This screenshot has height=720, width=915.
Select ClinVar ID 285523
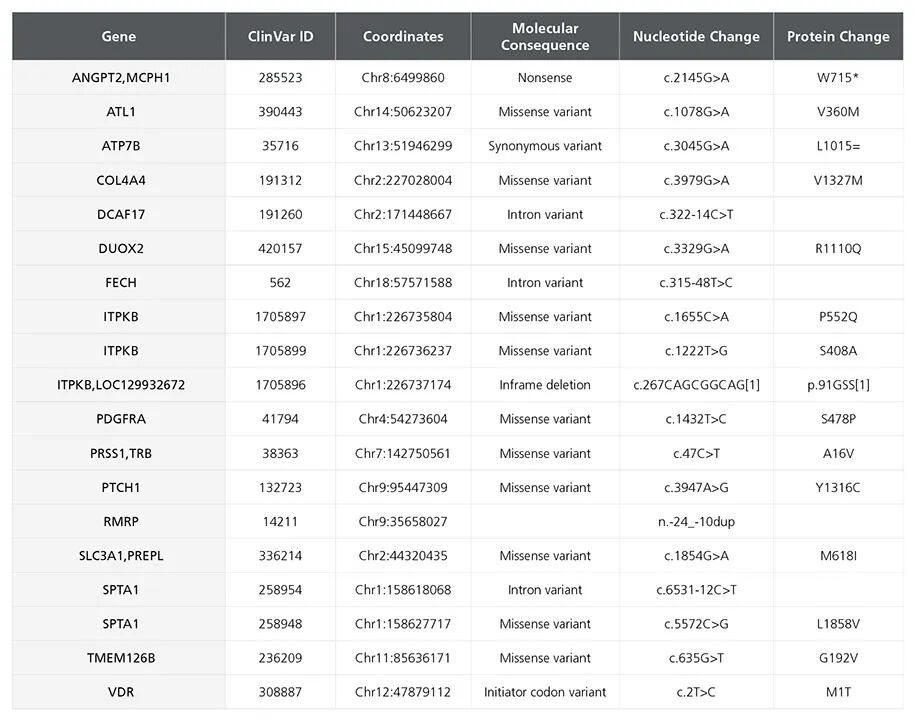(x=280, y=78)
